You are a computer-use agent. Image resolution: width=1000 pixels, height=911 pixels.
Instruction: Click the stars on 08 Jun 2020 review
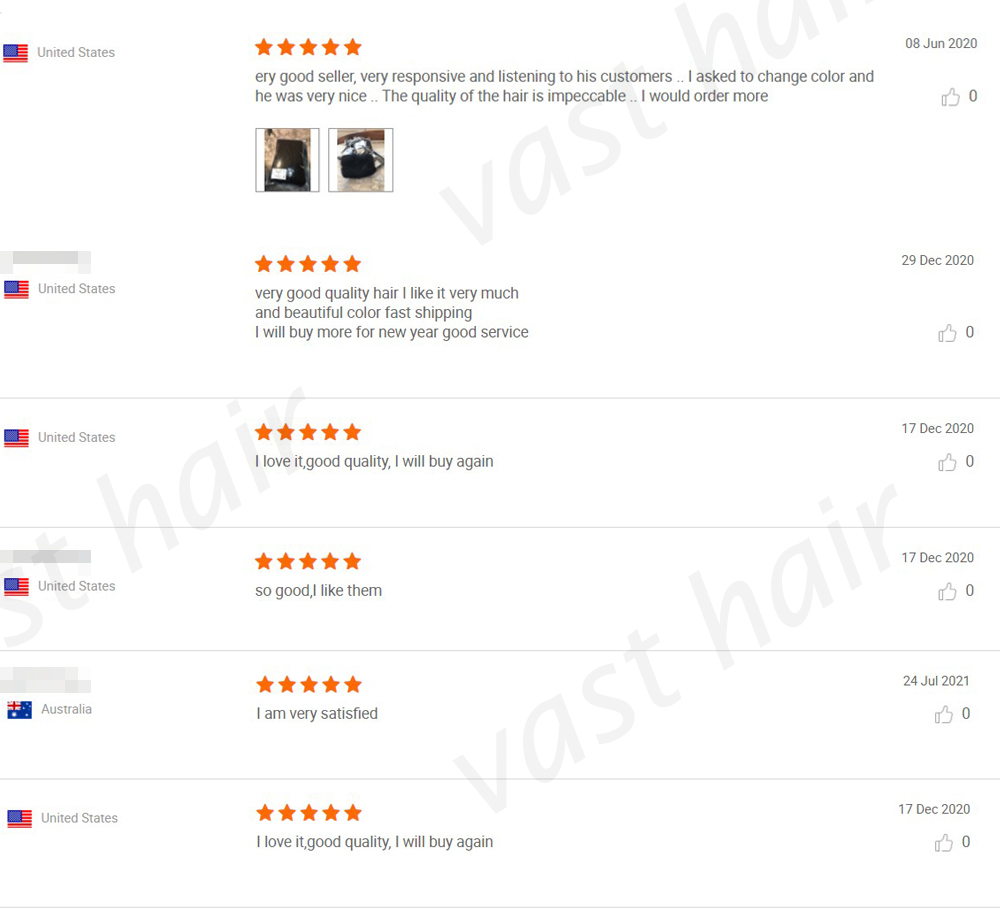tap(308, 47)
